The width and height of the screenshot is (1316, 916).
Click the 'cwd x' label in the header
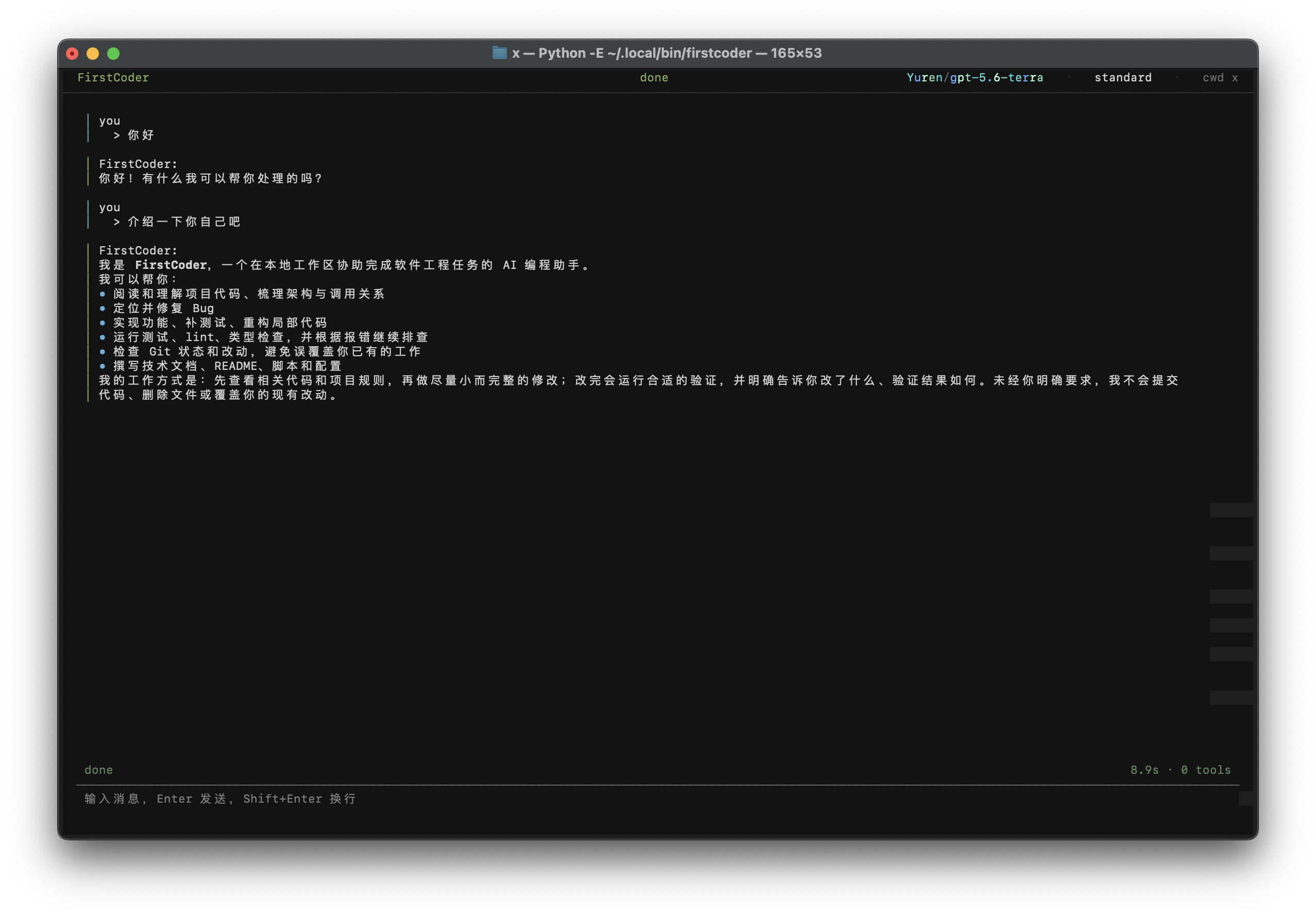1220,77
